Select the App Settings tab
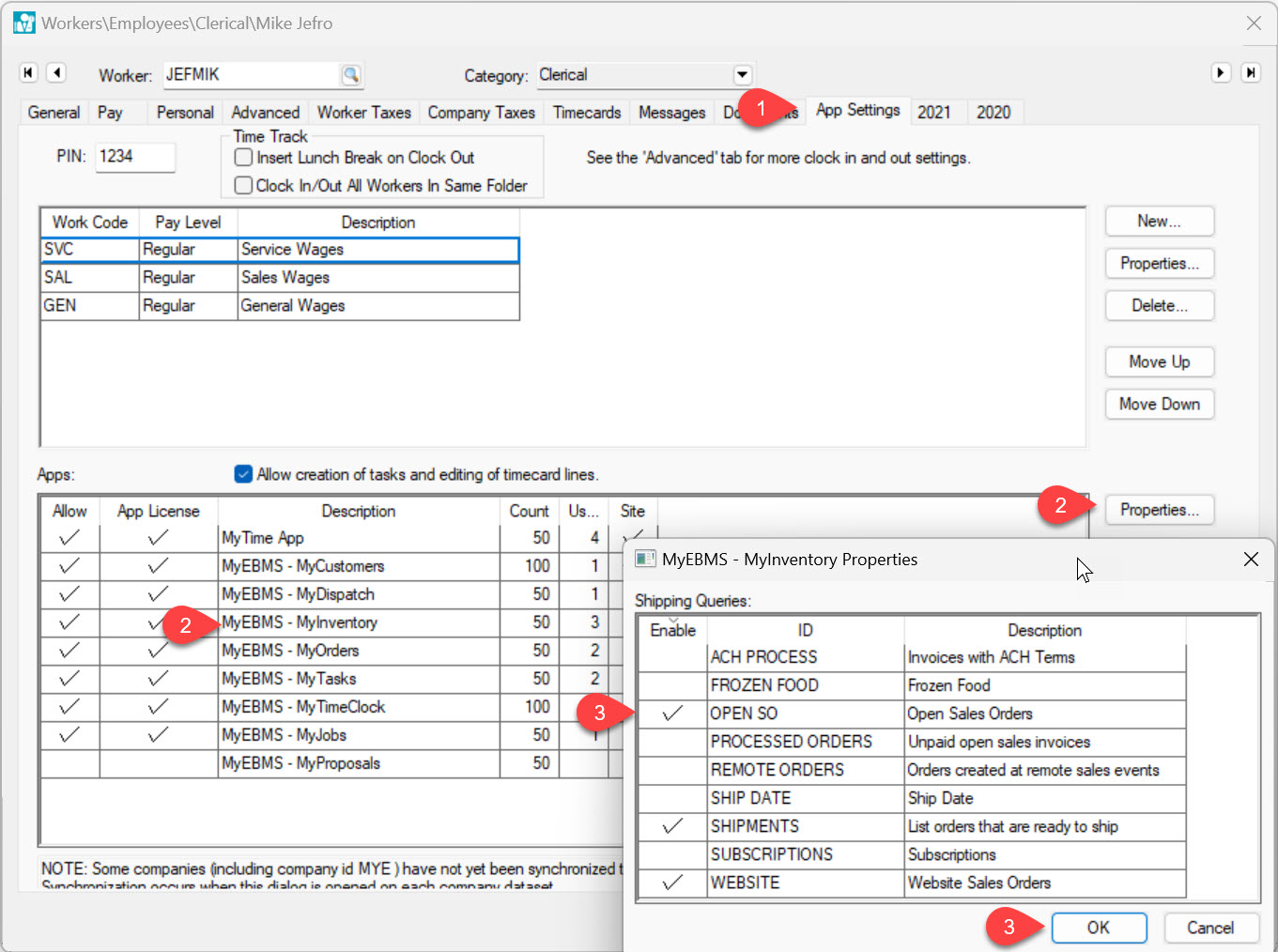Image resolution: width=1278 pixels, height=952 pixels. (857, 110)
